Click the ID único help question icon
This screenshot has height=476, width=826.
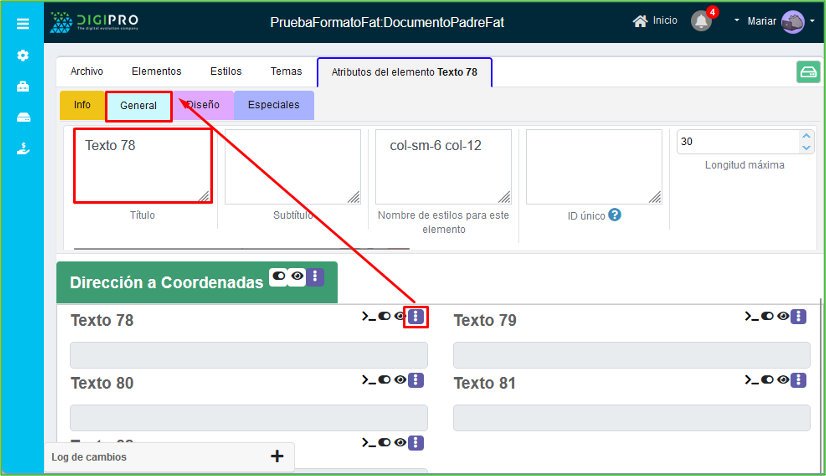615,215
